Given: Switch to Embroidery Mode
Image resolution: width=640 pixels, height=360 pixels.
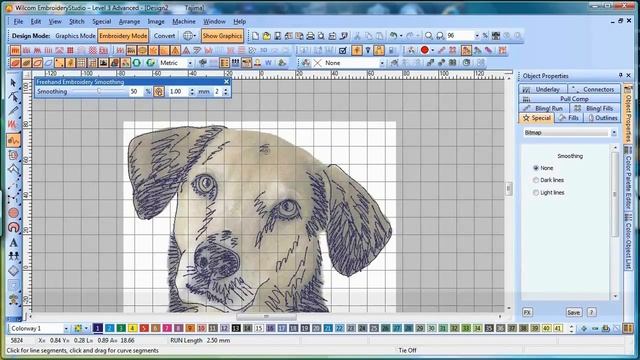Looking at the screenshot, I should (x=123, y=36).
